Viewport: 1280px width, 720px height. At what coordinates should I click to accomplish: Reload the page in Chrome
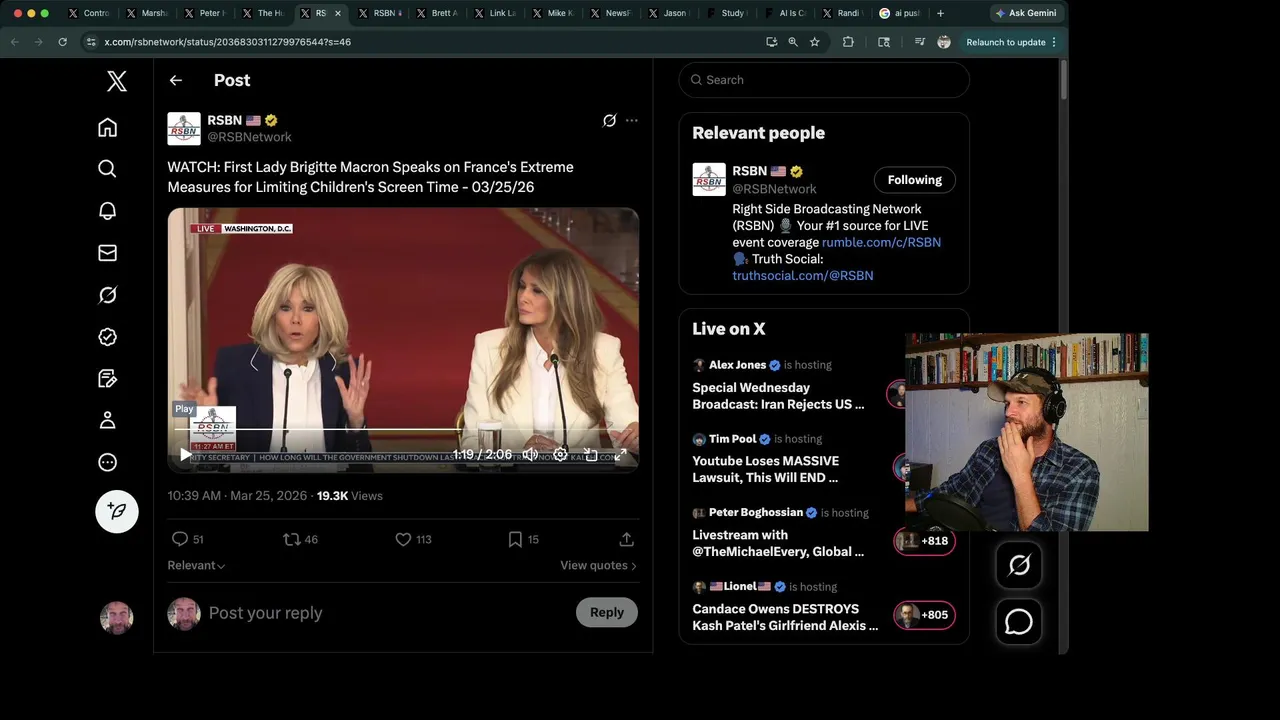point(63,42)
